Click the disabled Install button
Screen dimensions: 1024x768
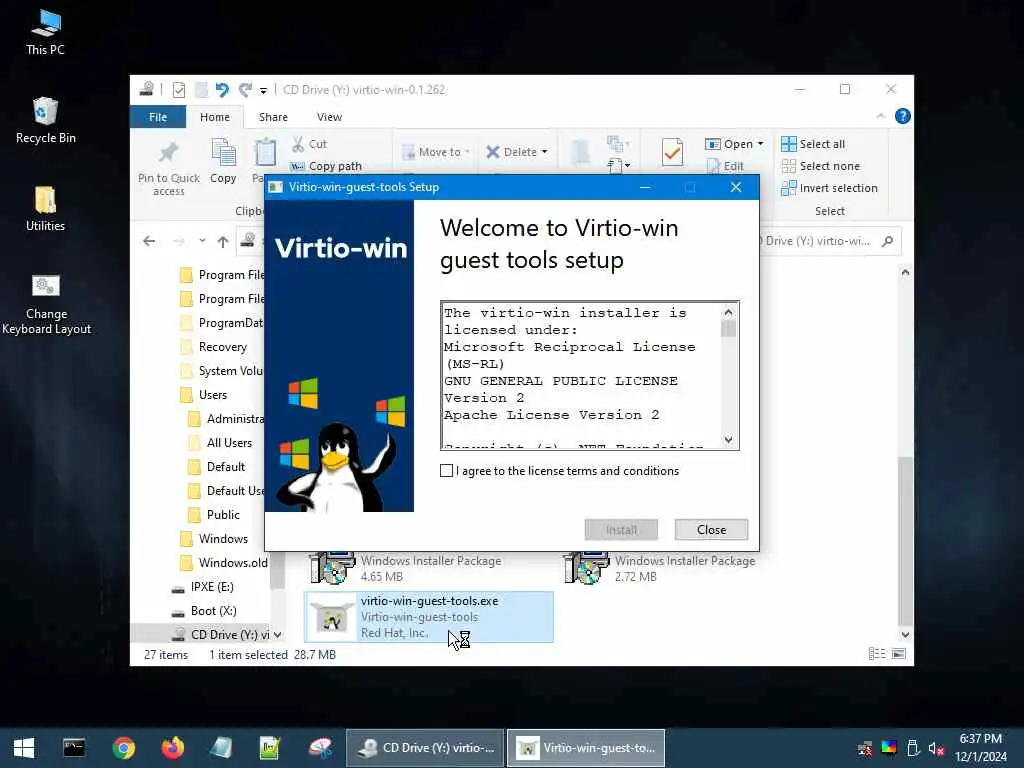(621, 530)
